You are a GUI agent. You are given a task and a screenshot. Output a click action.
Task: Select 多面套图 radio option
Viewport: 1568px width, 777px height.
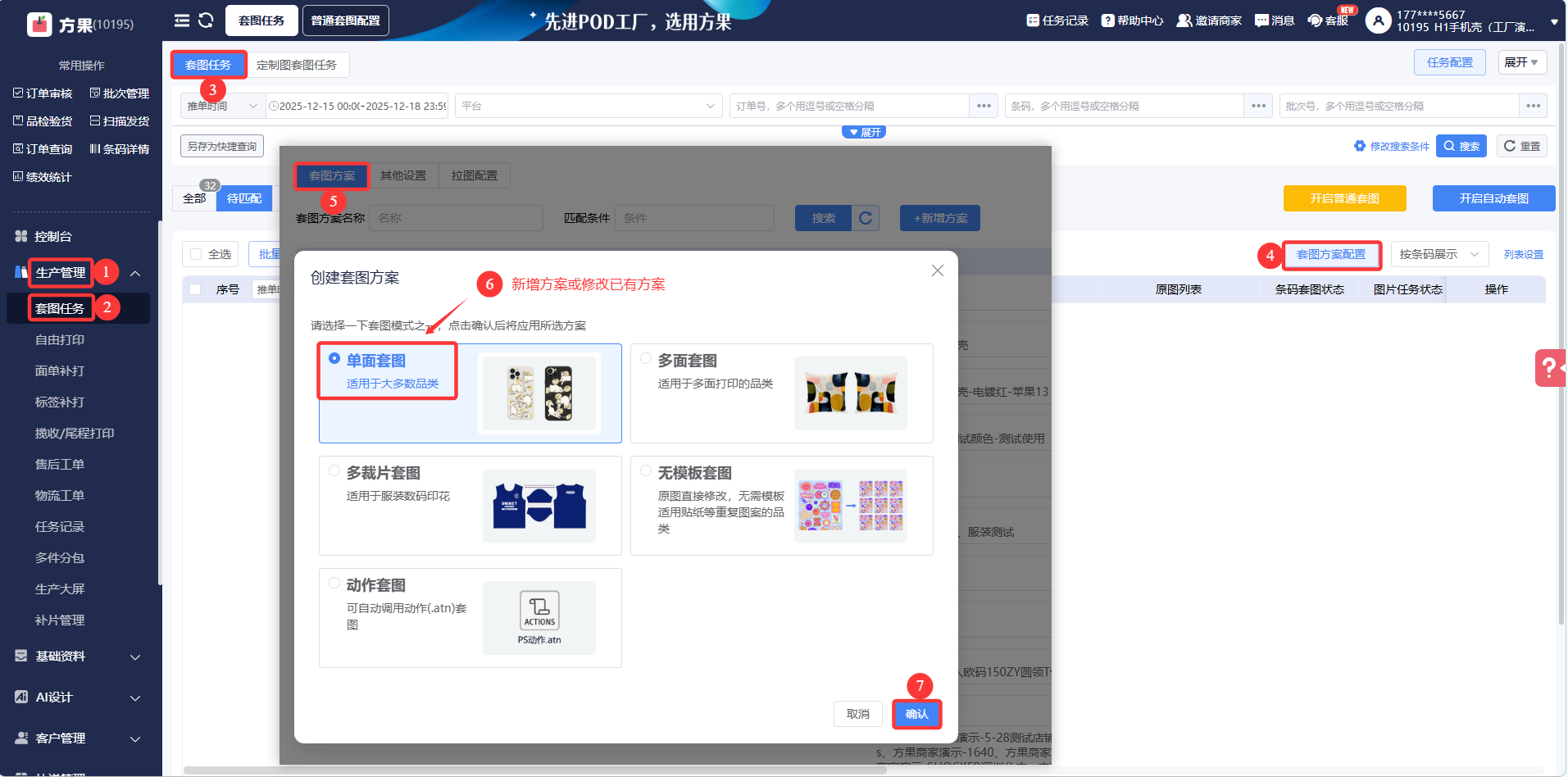(x=646, y=359)
